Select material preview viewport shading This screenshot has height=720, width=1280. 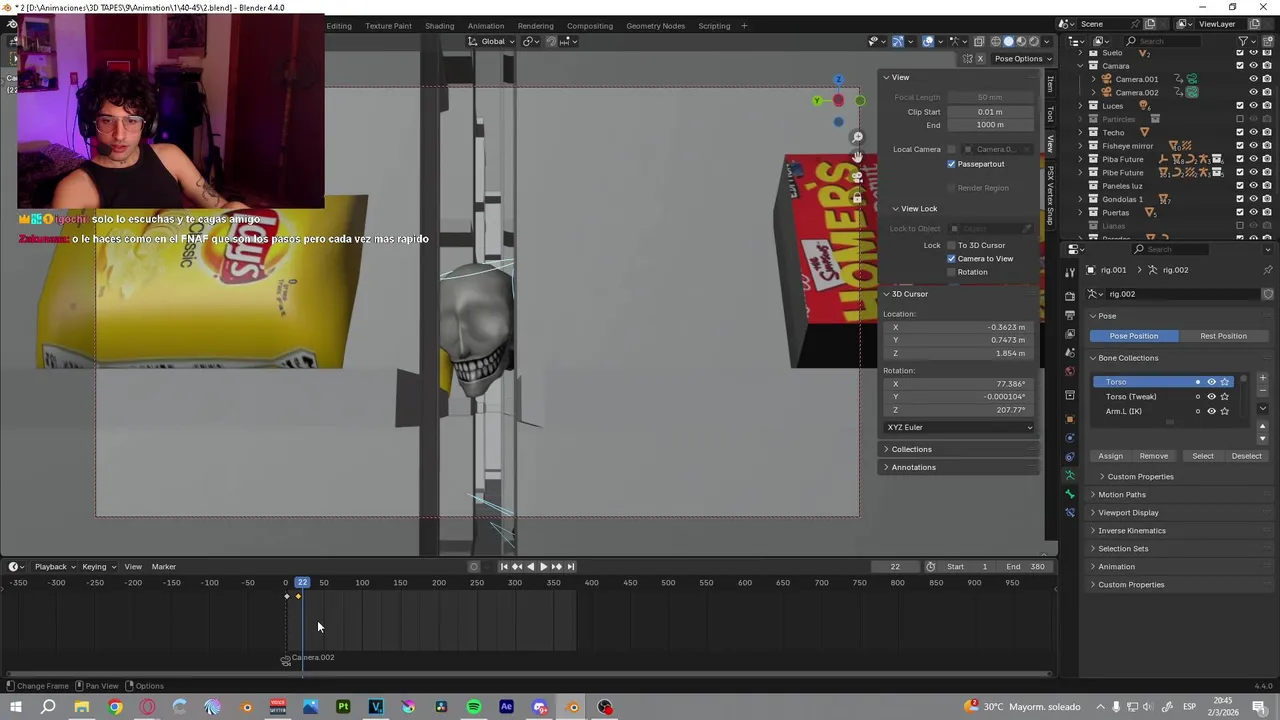pyautogui.click(x=1021, y=41)
